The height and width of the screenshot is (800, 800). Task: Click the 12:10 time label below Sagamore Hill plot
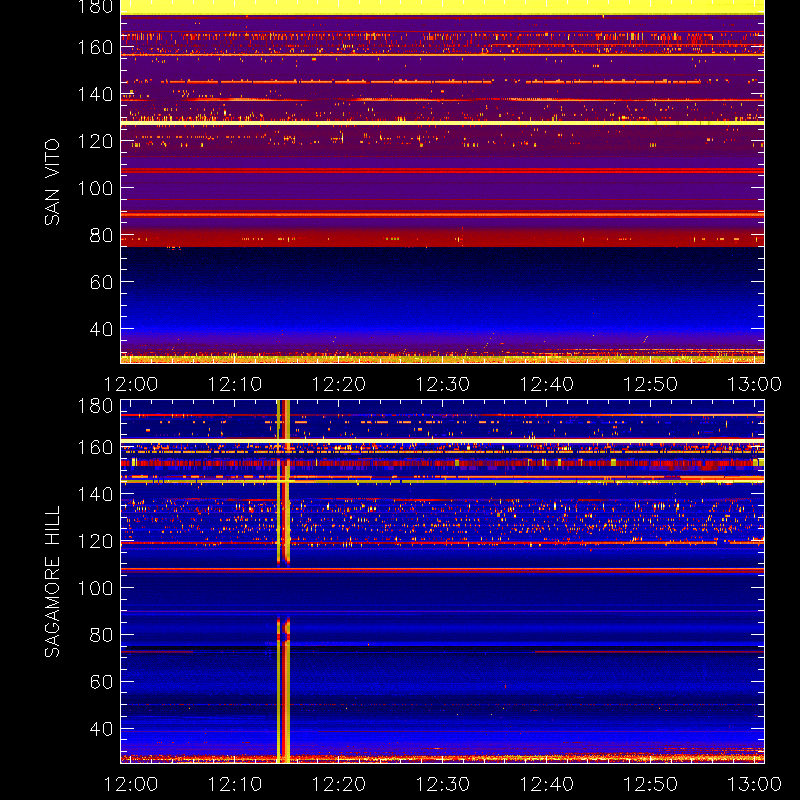[x=235, y=784]
